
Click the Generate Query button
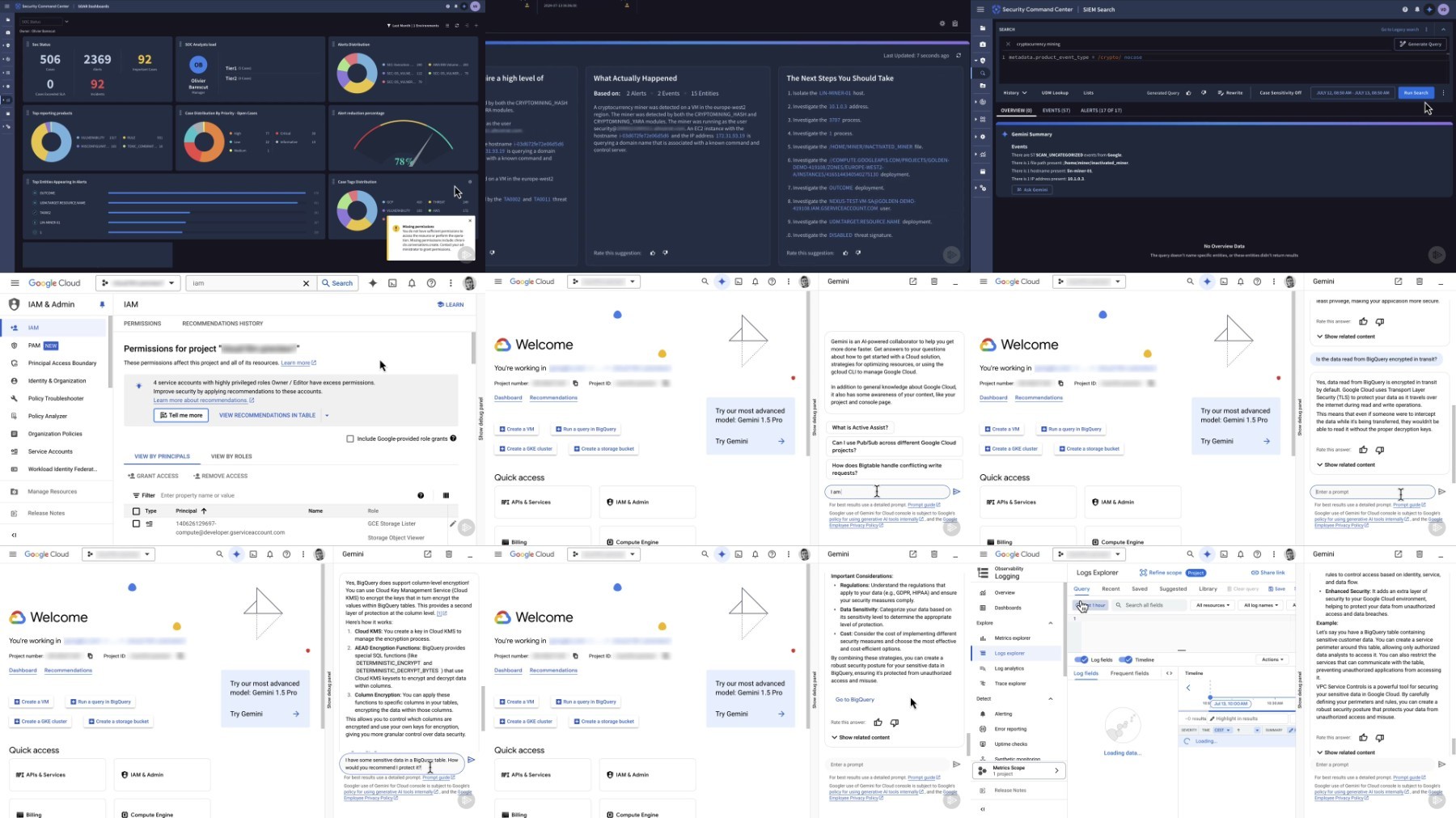pyautogui.click(x=1420, y=44)
